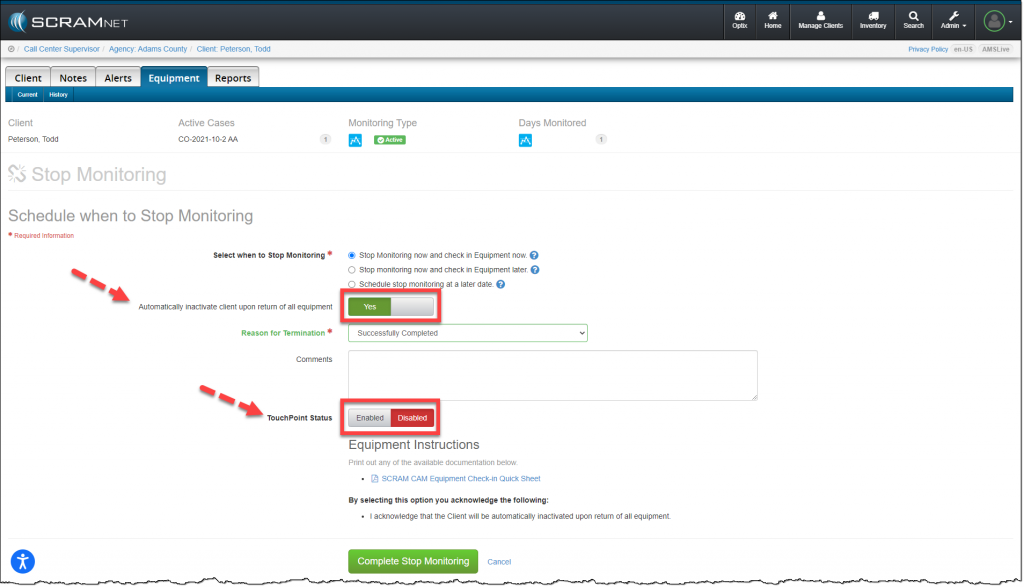
Task: Click the Complete Stop Monitoring button
Action: pyautogui.click(x=413, y=561)
